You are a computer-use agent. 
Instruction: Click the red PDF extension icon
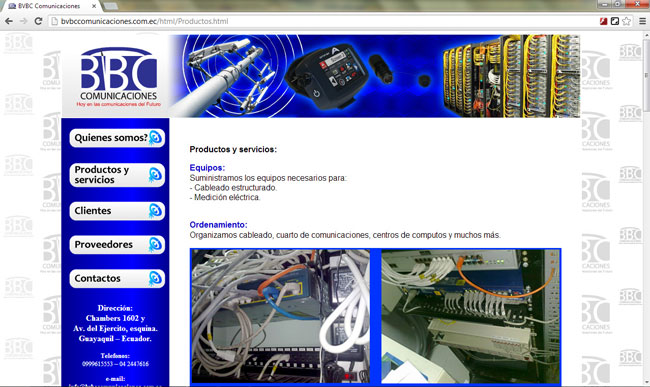pyautogui.click(x=604, y=21)
